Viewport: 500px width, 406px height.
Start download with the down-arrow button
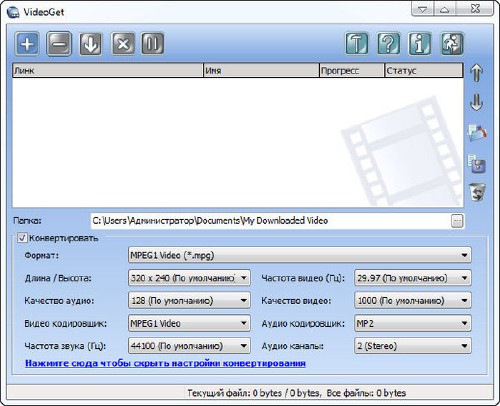90,43
